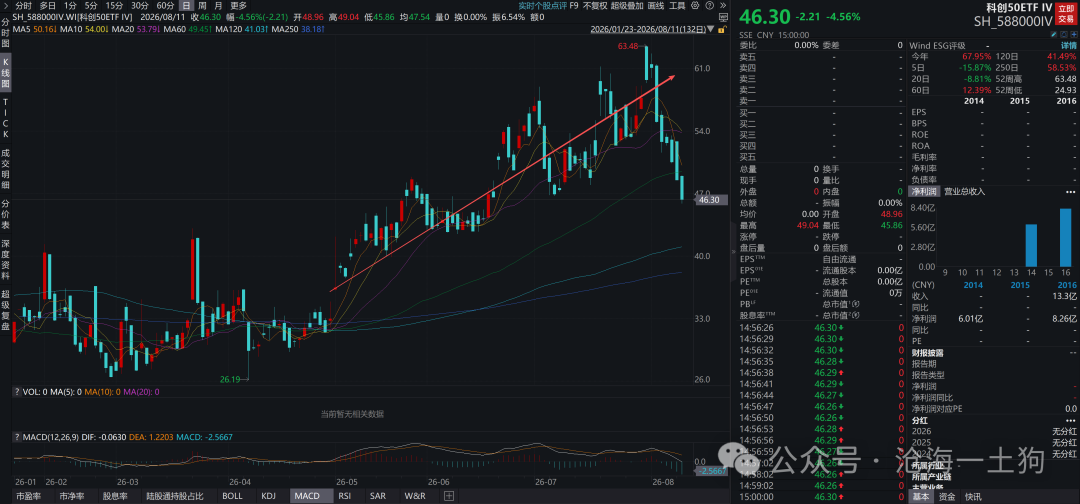Select the 资金 tab at bottom right
1080x504 pixels.
947,496
